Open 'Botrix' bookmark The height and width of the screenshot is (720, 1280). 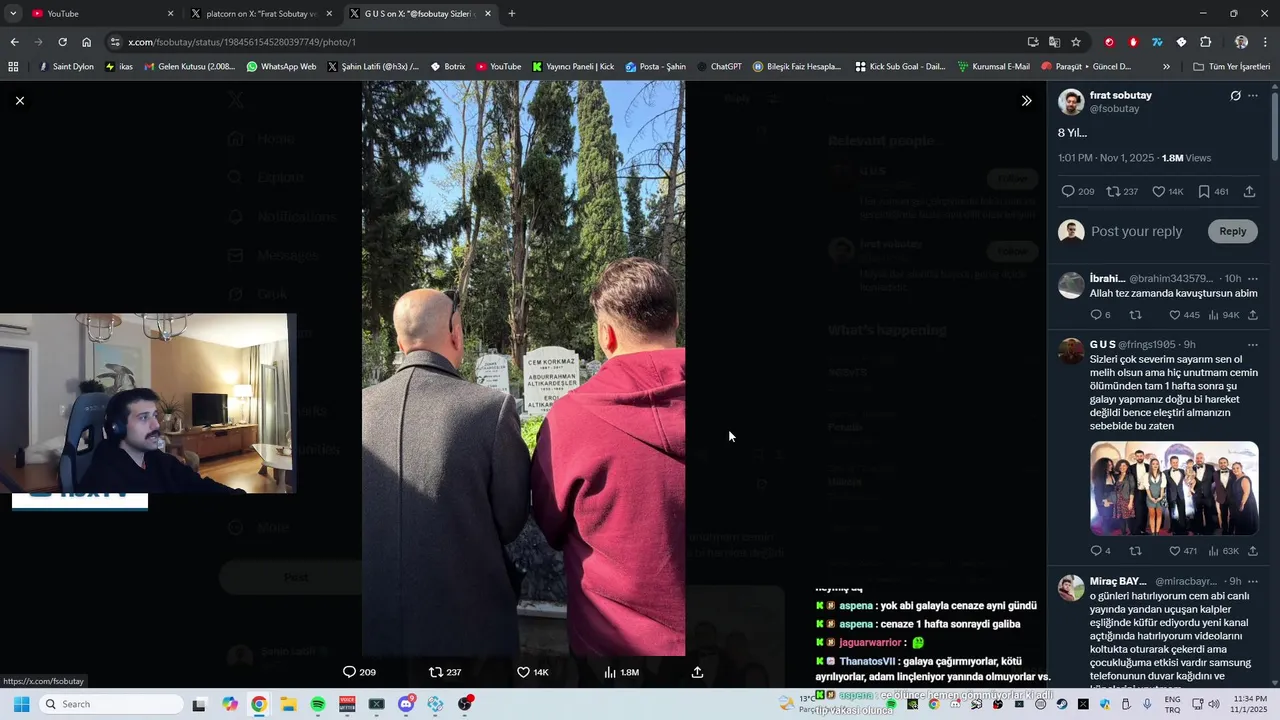pos(448,67)
